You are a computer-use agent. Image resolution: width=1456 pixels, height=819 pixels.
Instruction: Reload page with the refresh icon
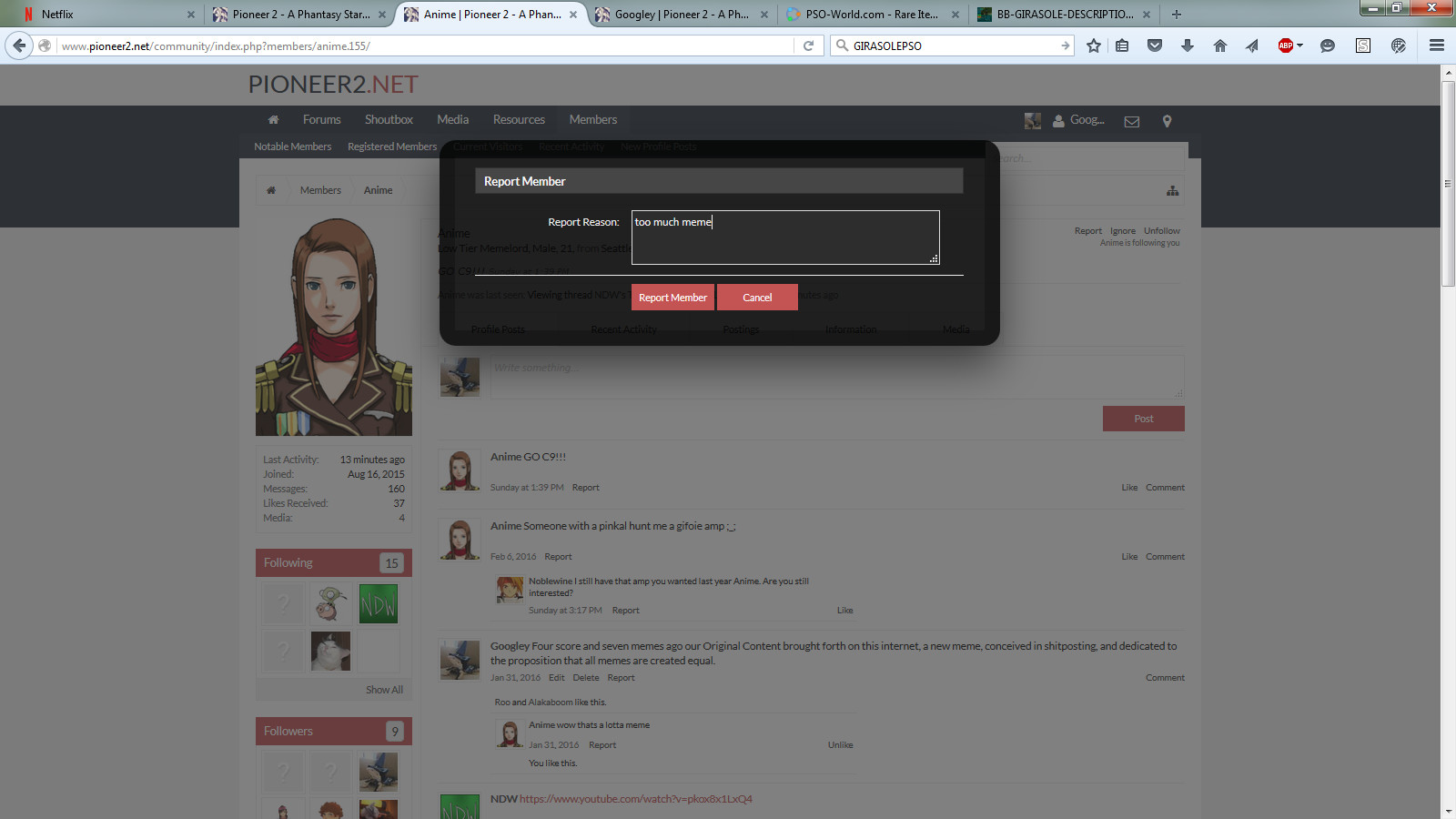[x=808, y=45]
